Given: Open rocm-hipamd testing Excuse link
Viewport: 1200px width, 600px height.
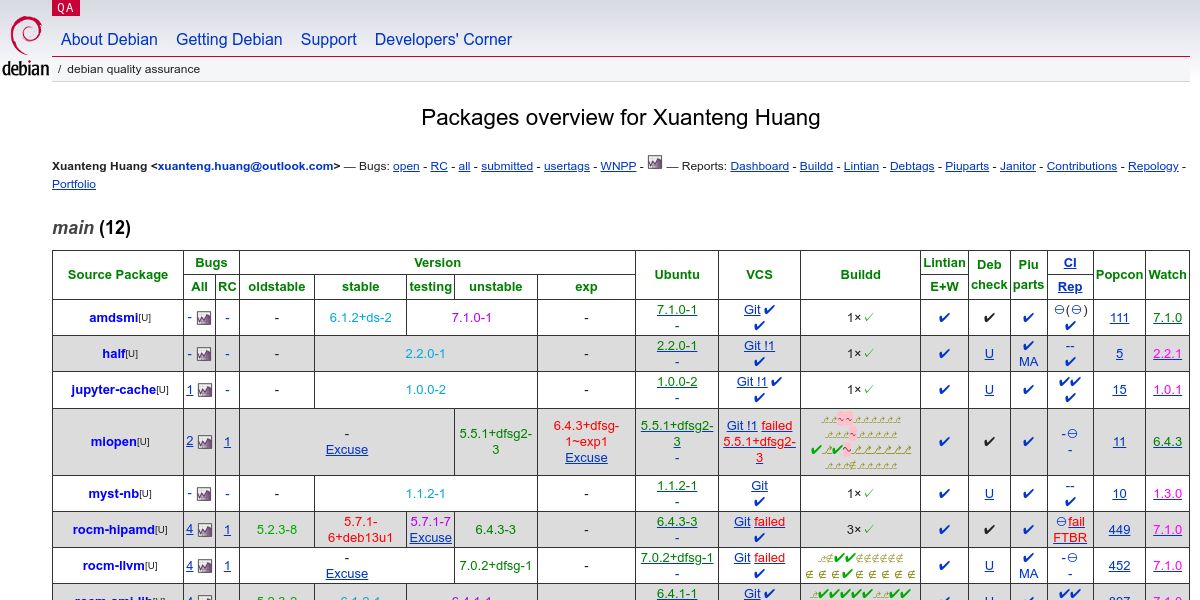Looking at the screenshot, I should (431, 538).
